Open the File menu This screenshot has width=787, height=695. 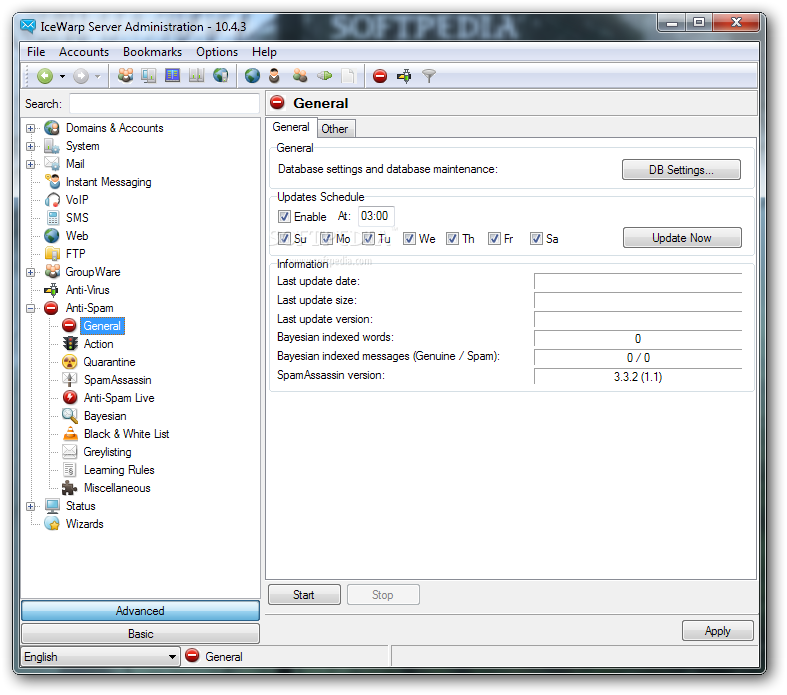click(36, 52)
